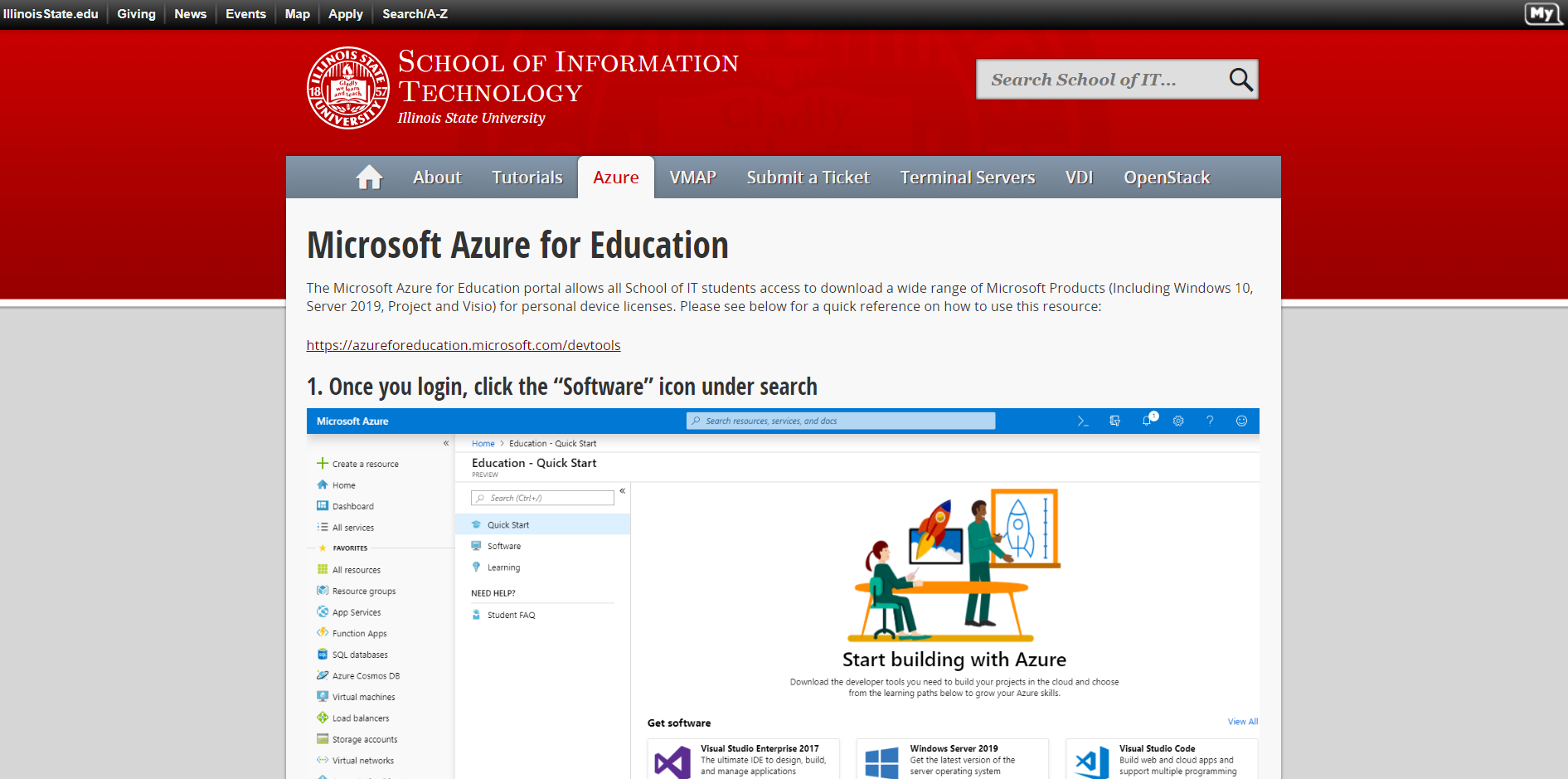Click the All resources grid icon

pyautogui.click(x=323, y=569)
